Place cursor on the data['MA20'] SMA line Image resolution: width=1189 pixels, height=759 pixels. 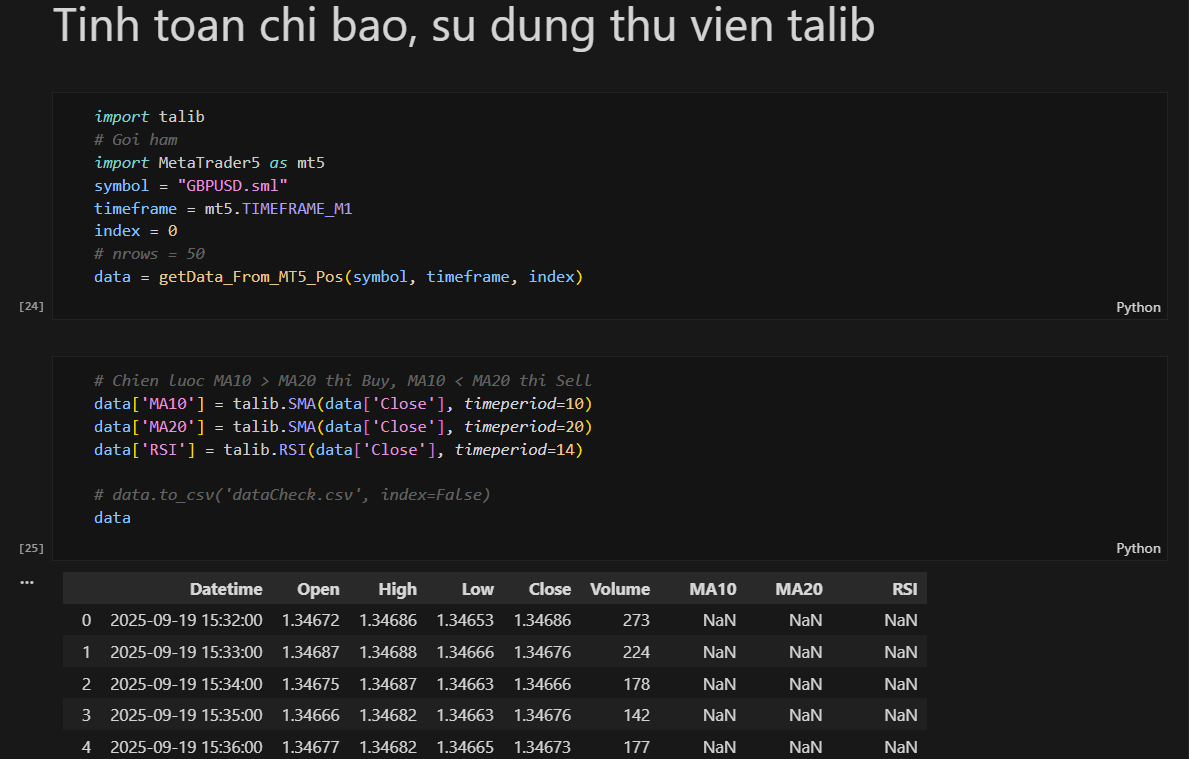point(342,427)
